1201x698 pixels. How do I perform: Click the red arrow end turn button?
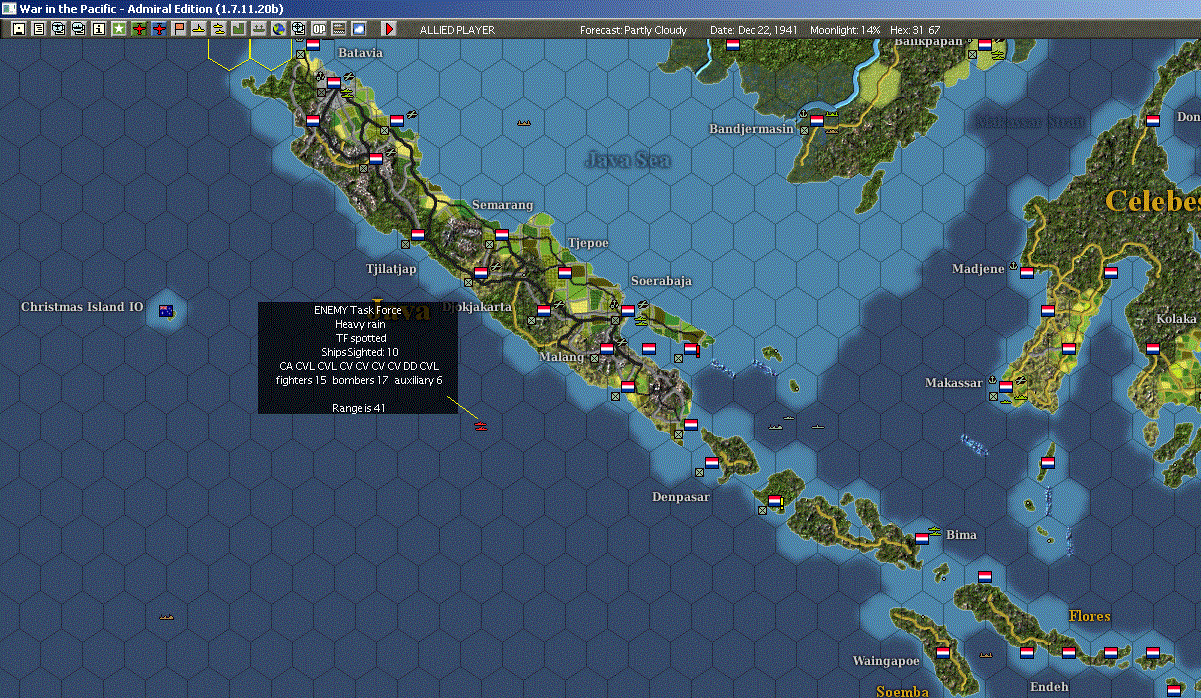tap(389, 29)
